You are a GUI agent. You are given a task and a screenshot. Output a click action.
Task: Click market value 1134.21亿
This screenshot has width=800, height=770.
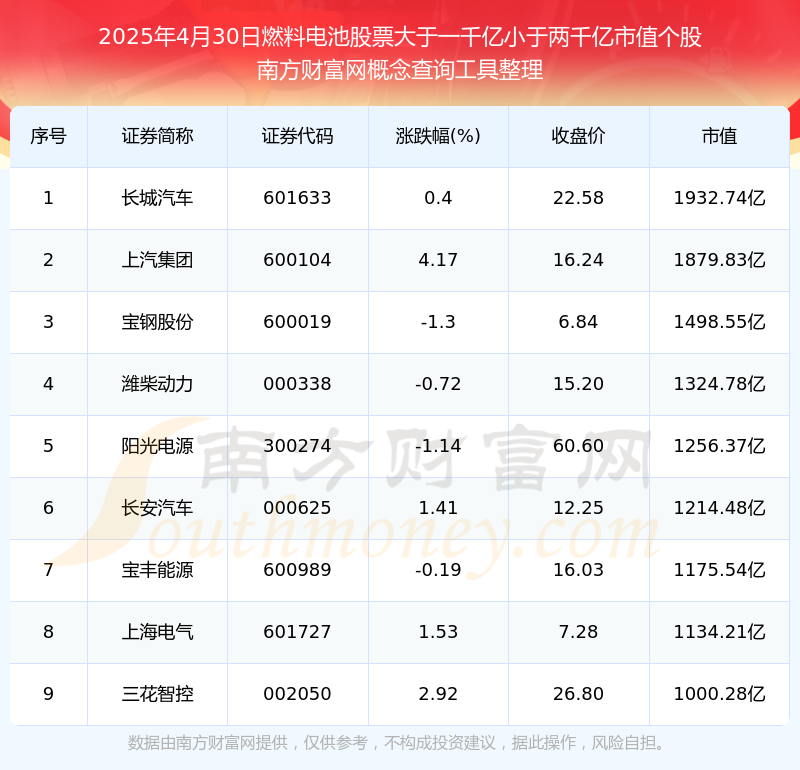719,632
